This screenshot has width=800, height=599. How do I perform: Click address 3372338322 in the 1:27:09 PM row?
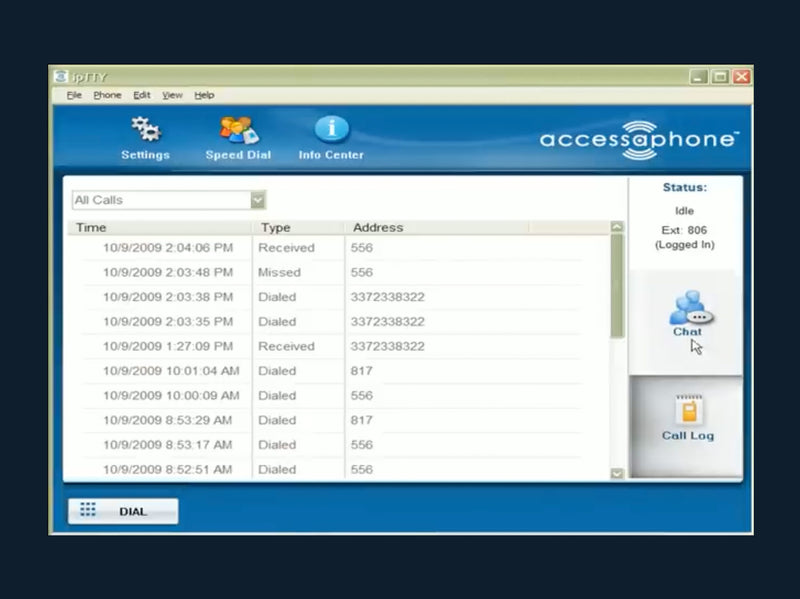tap(387, 346)
